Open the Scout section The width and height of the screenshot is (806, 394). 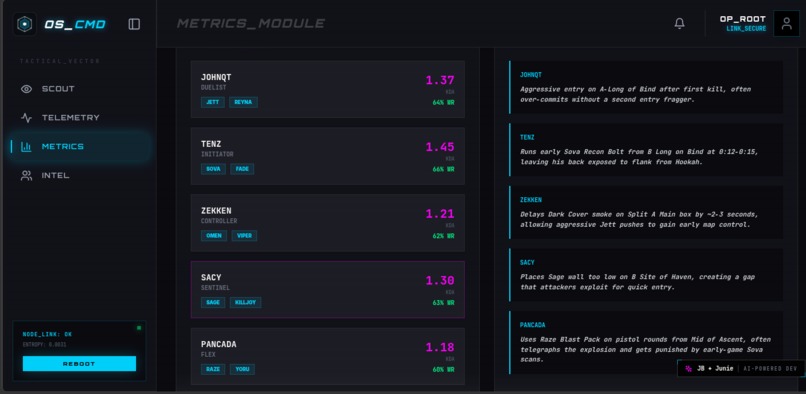(80, 89)
